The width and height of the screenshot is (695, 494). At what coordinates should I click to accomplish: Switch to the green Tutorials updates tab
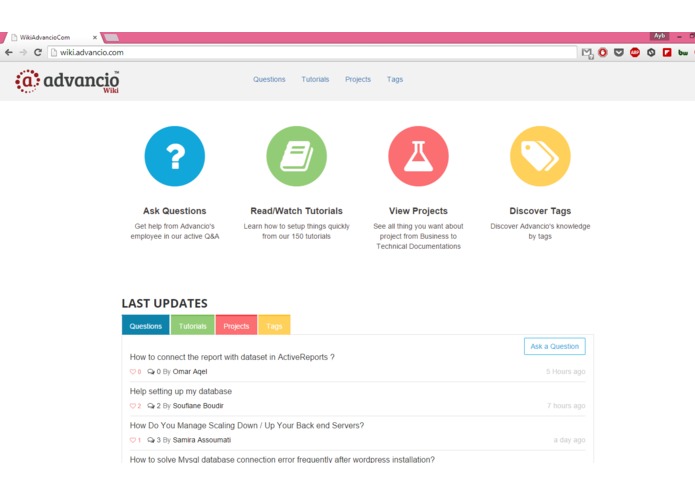tap(192, 325)
